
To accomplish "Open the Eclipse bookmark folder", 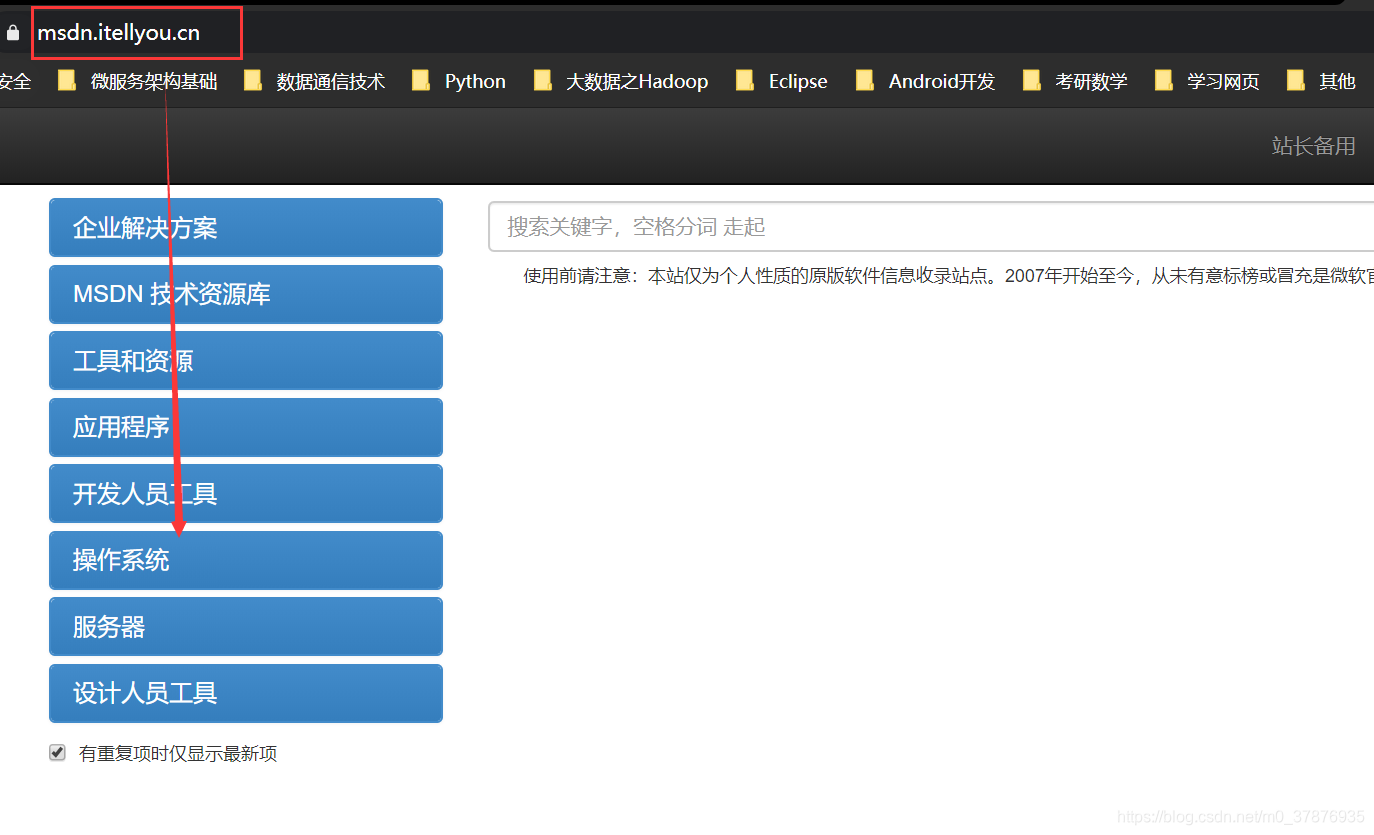I will tap(782, 81).
